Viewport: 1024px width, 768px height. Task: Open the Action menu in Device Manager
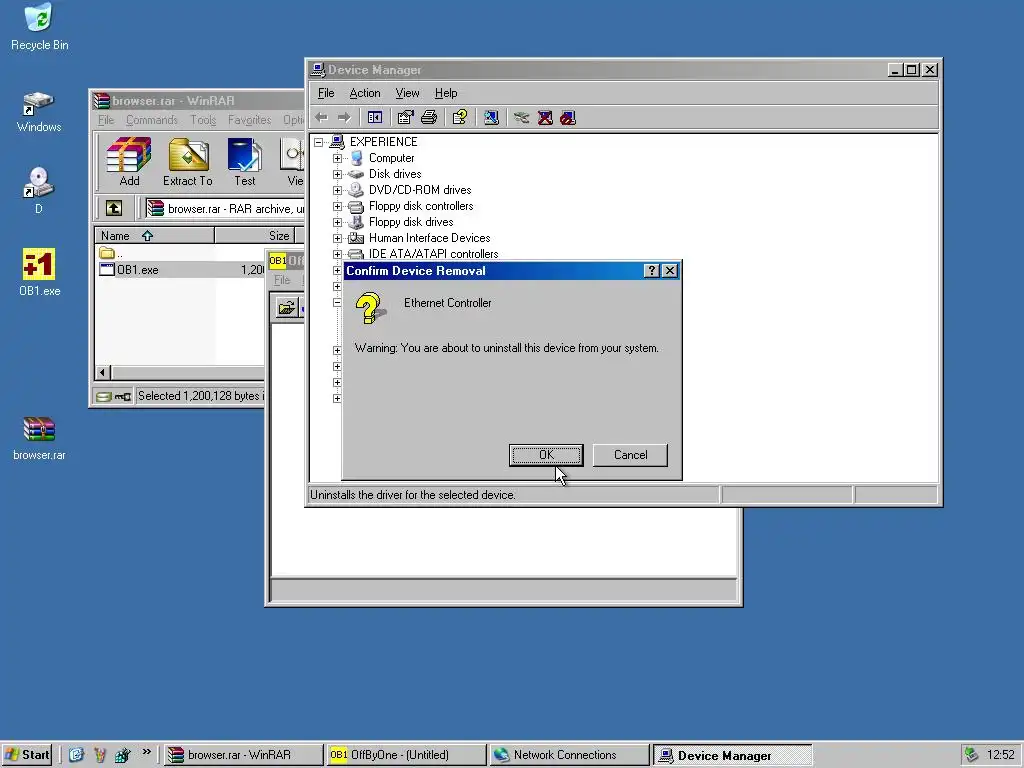pyautogui.click(x=364, y=93)
